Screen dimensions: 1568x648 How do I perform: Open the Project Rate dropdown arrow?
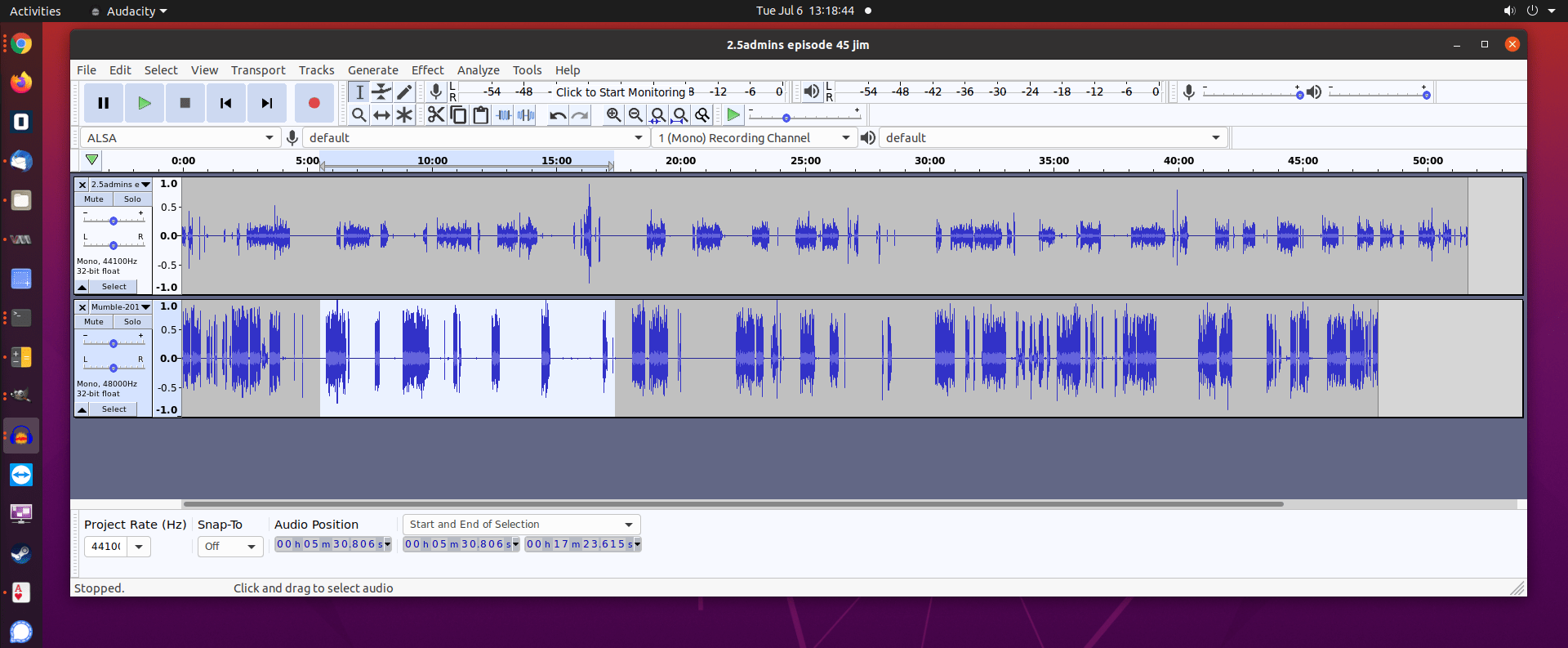coord(139,547)
